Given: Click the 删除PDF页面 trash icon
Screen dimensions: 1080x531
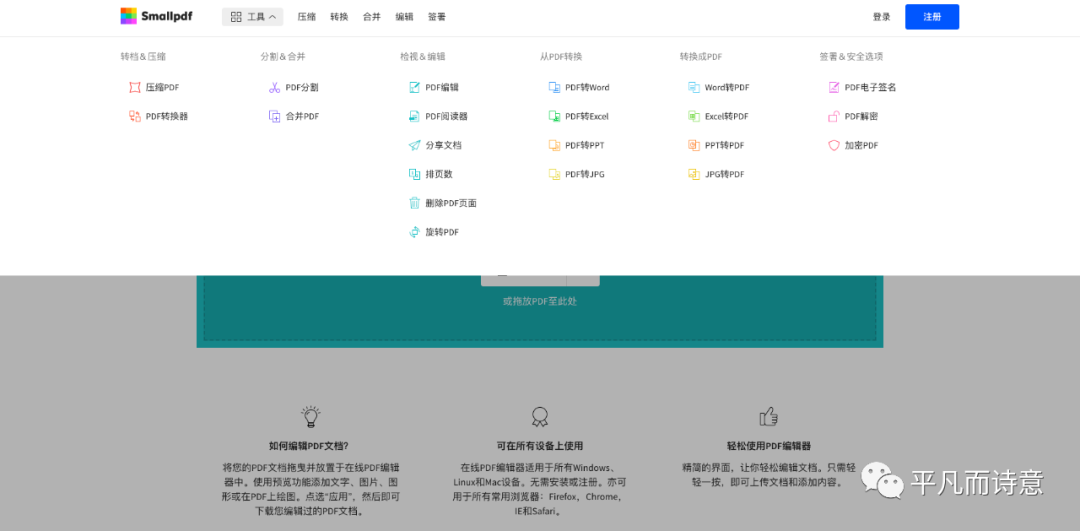Looking at the screenshot, I should (x=414, y=203).
